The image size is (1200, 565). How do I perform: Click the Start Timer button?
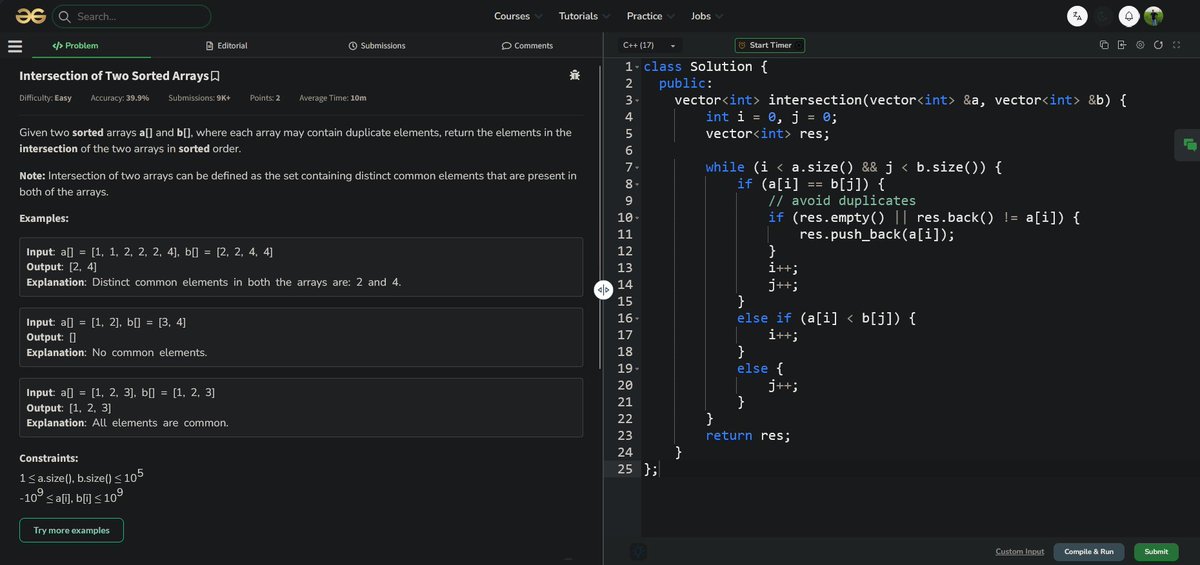(769, 45)
